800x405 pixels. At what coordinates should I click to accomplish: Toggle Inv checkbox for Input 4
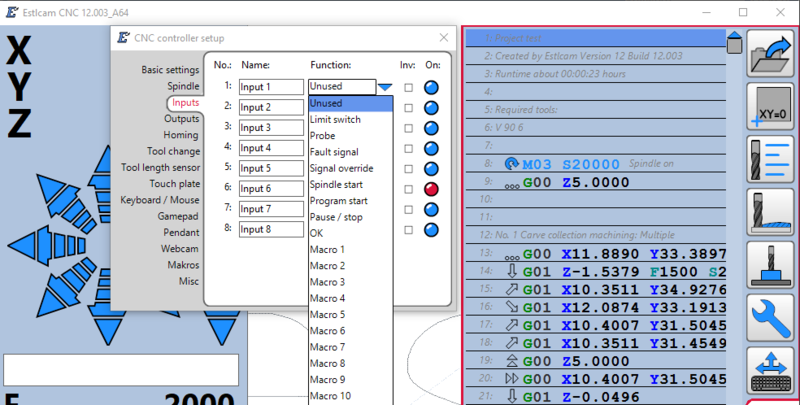[x=408, y=149]
